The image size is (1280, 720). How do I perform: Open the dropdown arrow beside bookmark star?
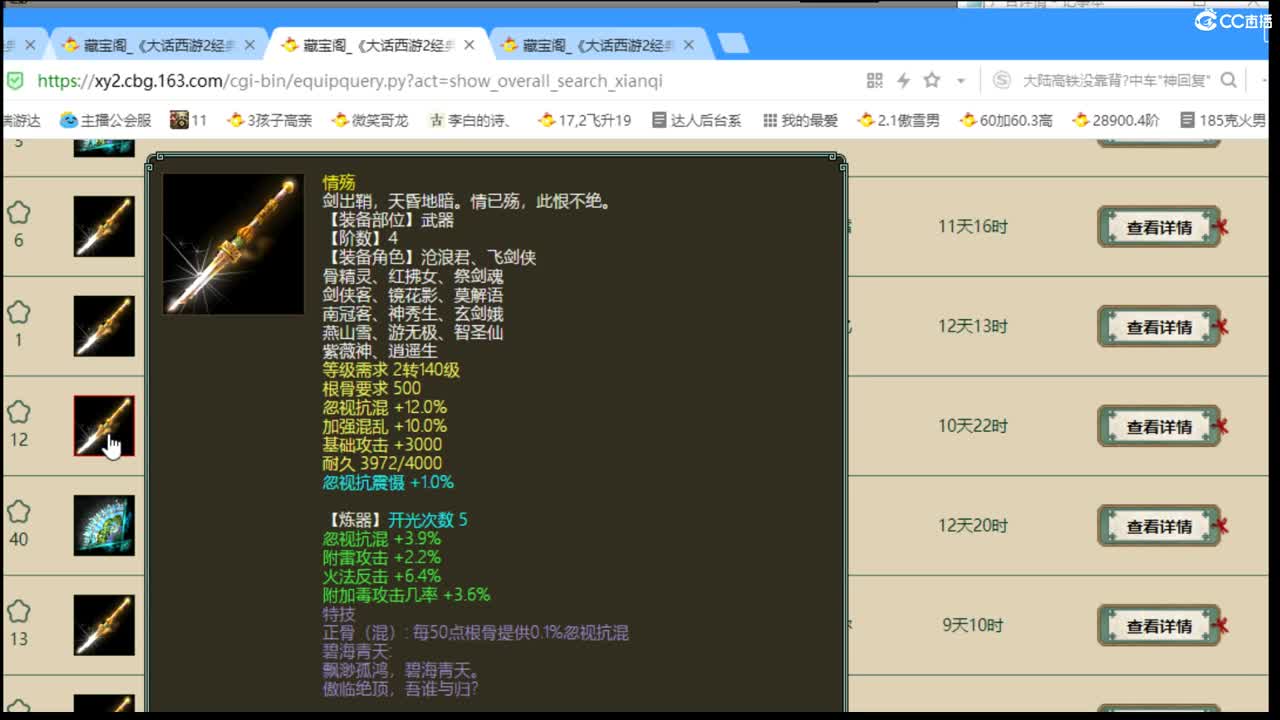[x=961, y=81]
